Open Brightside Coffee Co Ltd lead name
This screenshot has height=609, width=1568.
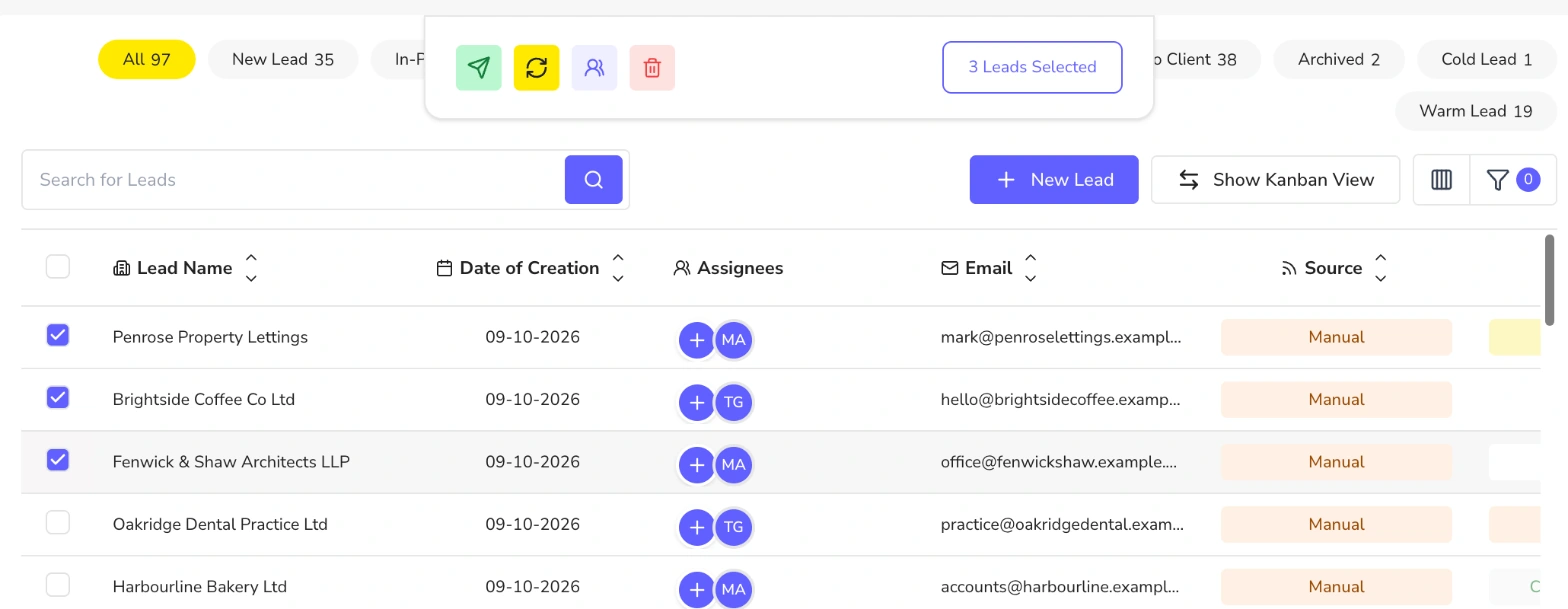pyautogui.click(x=204, y=399)
